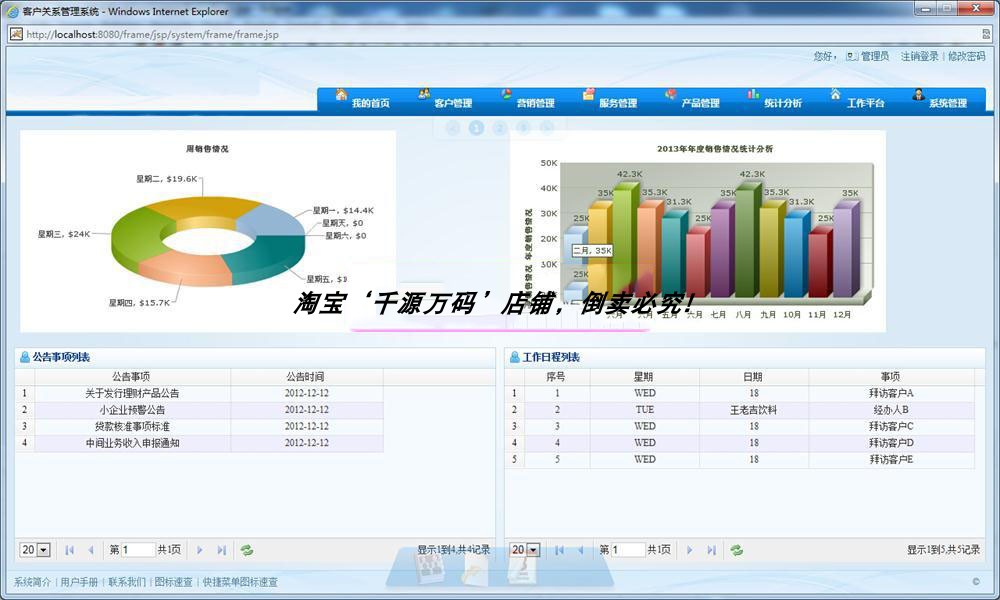
Task: Go to next page of 工作日程列表
Action: coord(689,550)
